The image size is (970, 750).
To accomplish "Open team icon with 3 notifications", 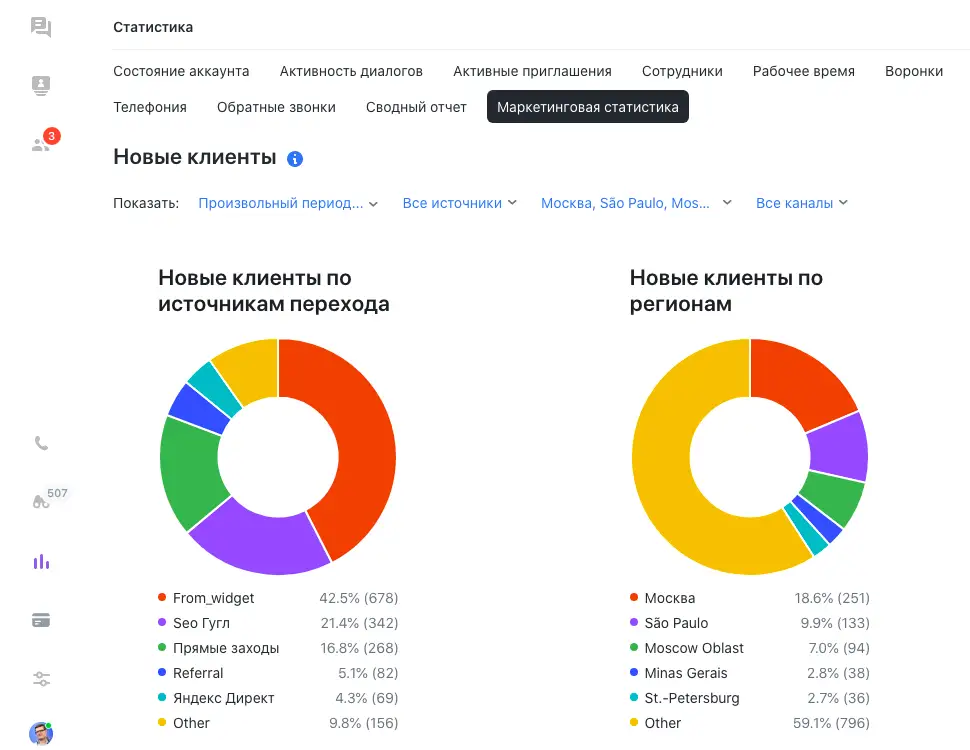I will [x=41, y=144].
